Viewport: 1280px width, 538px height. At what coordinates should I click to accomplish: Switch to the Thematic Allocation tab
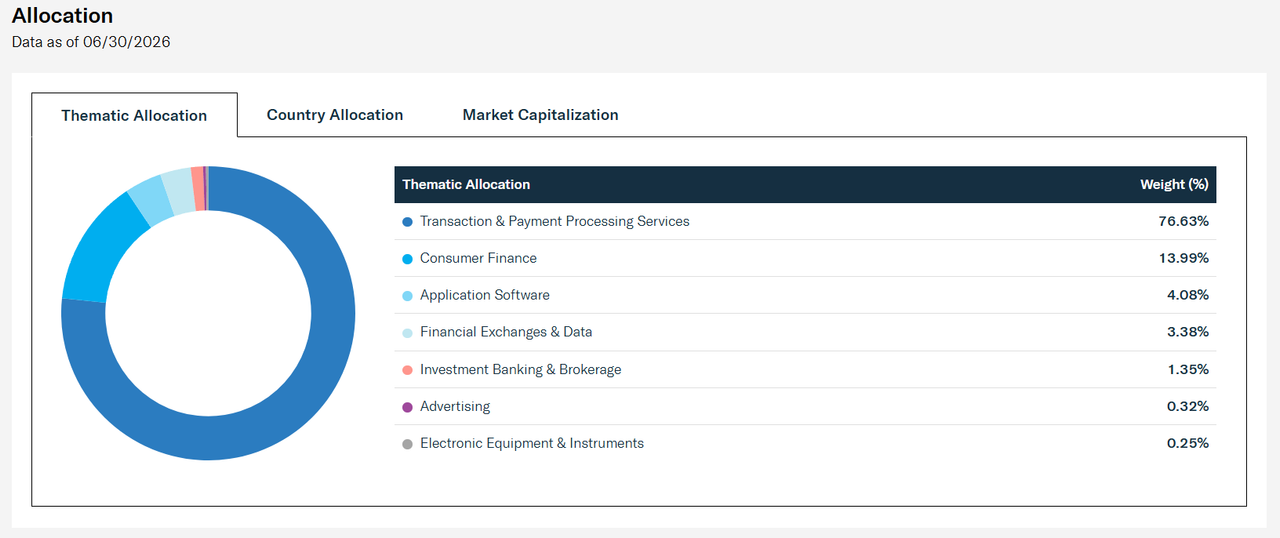tap(134, 115)
